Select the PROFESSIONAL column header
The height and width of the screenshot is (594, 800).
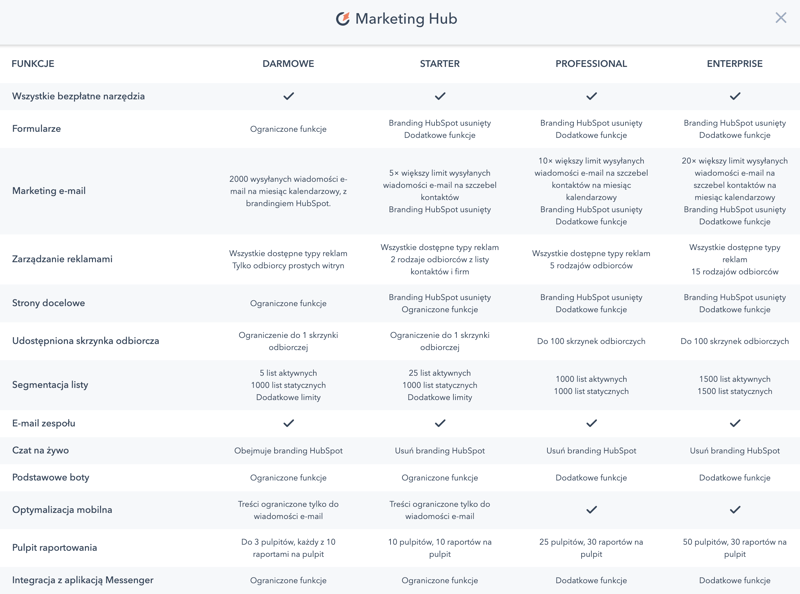click(x=591, y=64)
